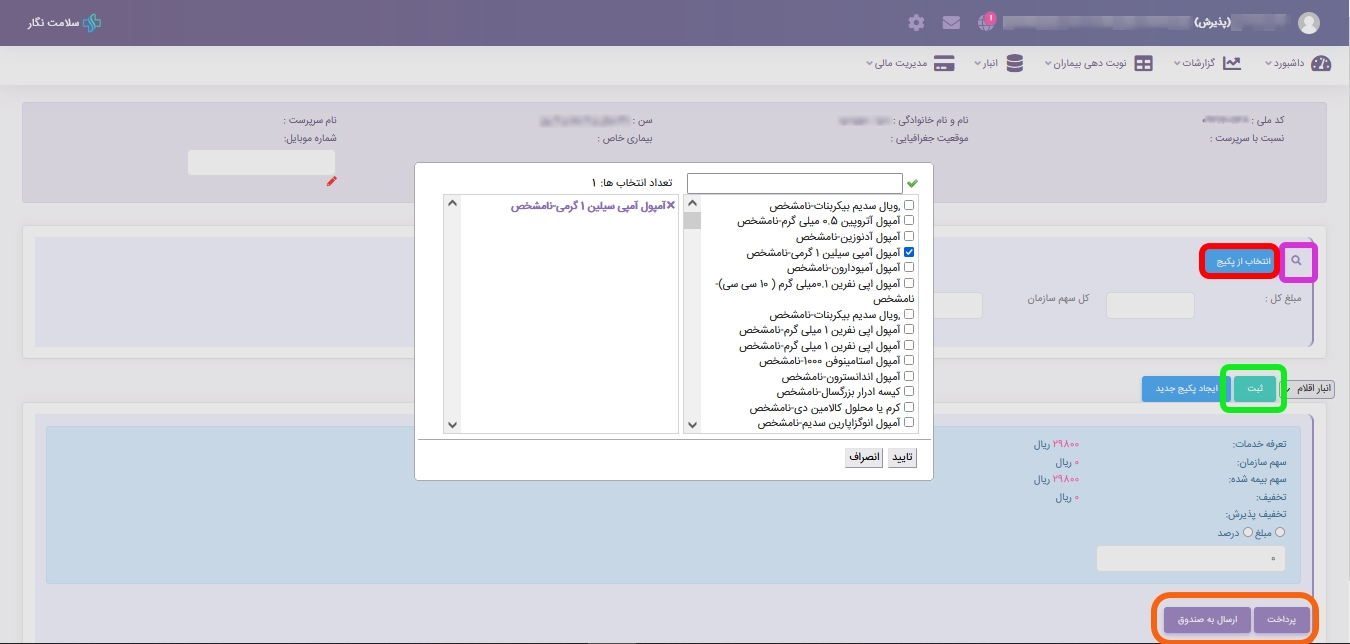
Task: Click the search input field in dialog
Action: (794, 184)
